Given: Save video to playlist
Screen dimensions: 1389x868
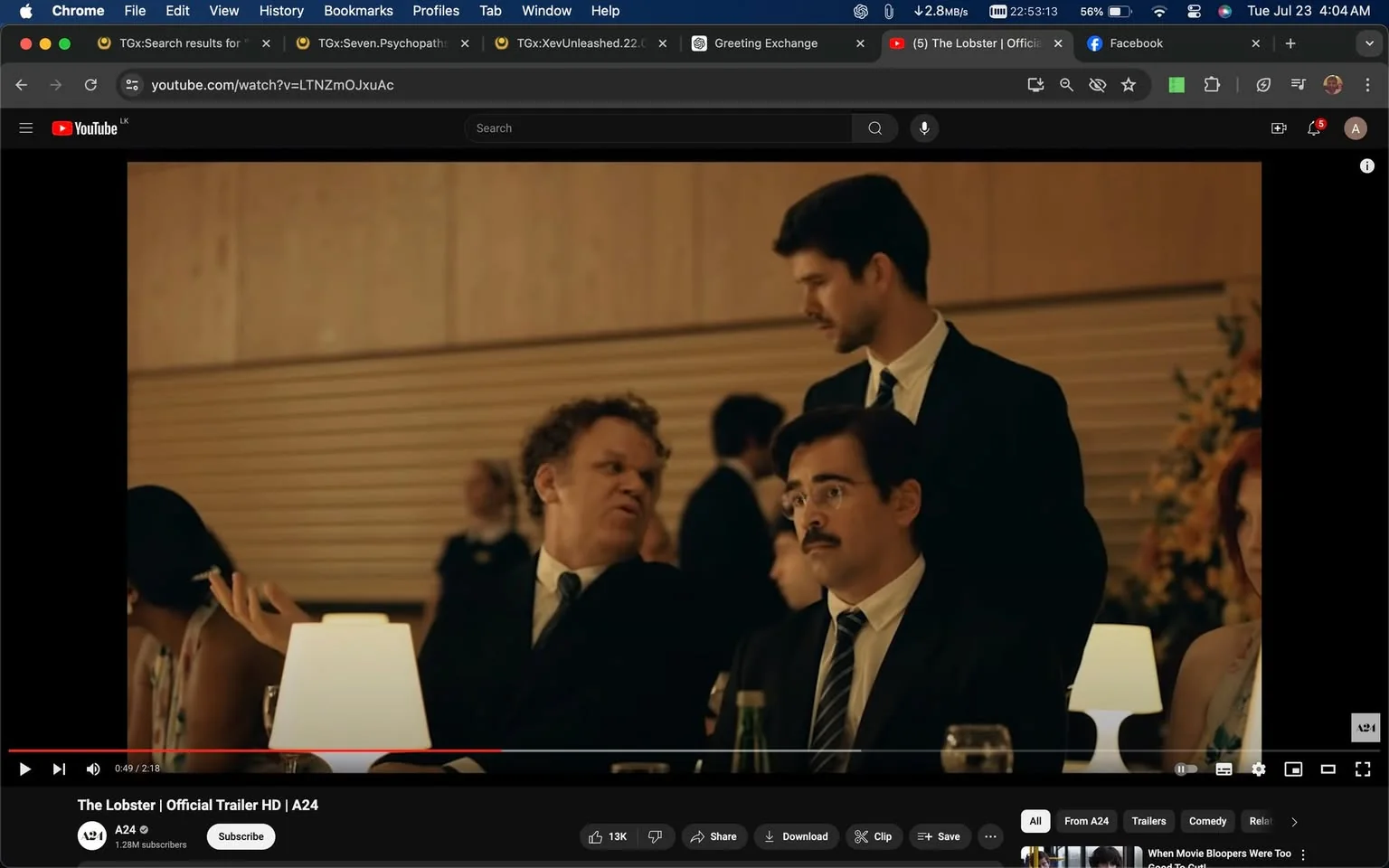Looking at the screenshot, I should [x=940, y=836].
